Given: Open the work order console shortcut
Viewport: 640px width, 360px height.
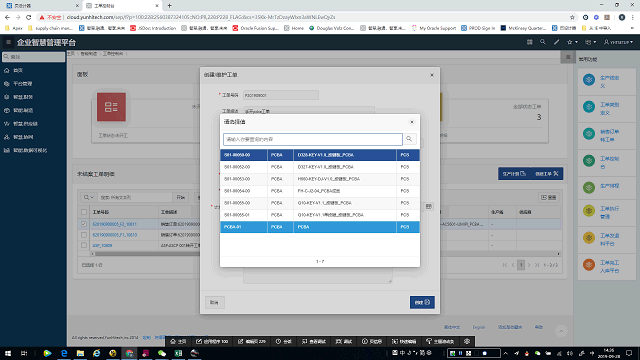Looking at the screenshot, I should point(607,162).
